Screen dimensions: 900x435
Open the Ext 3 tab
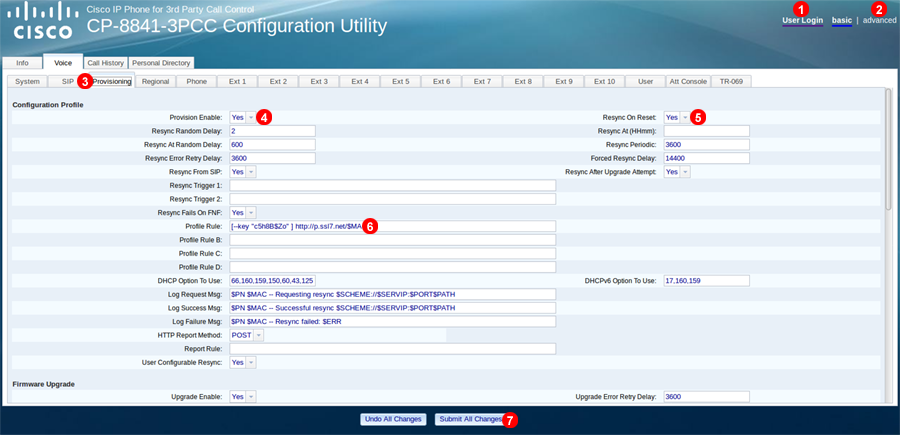click(319, 81)
